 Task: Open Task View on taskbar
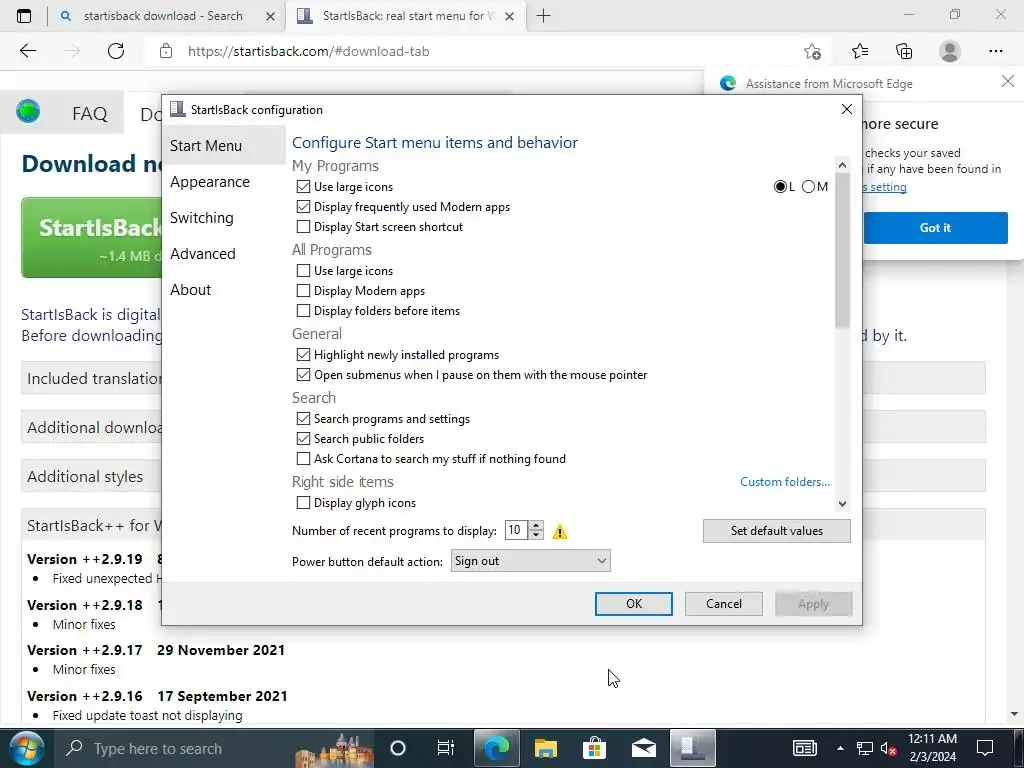point(445,748)
